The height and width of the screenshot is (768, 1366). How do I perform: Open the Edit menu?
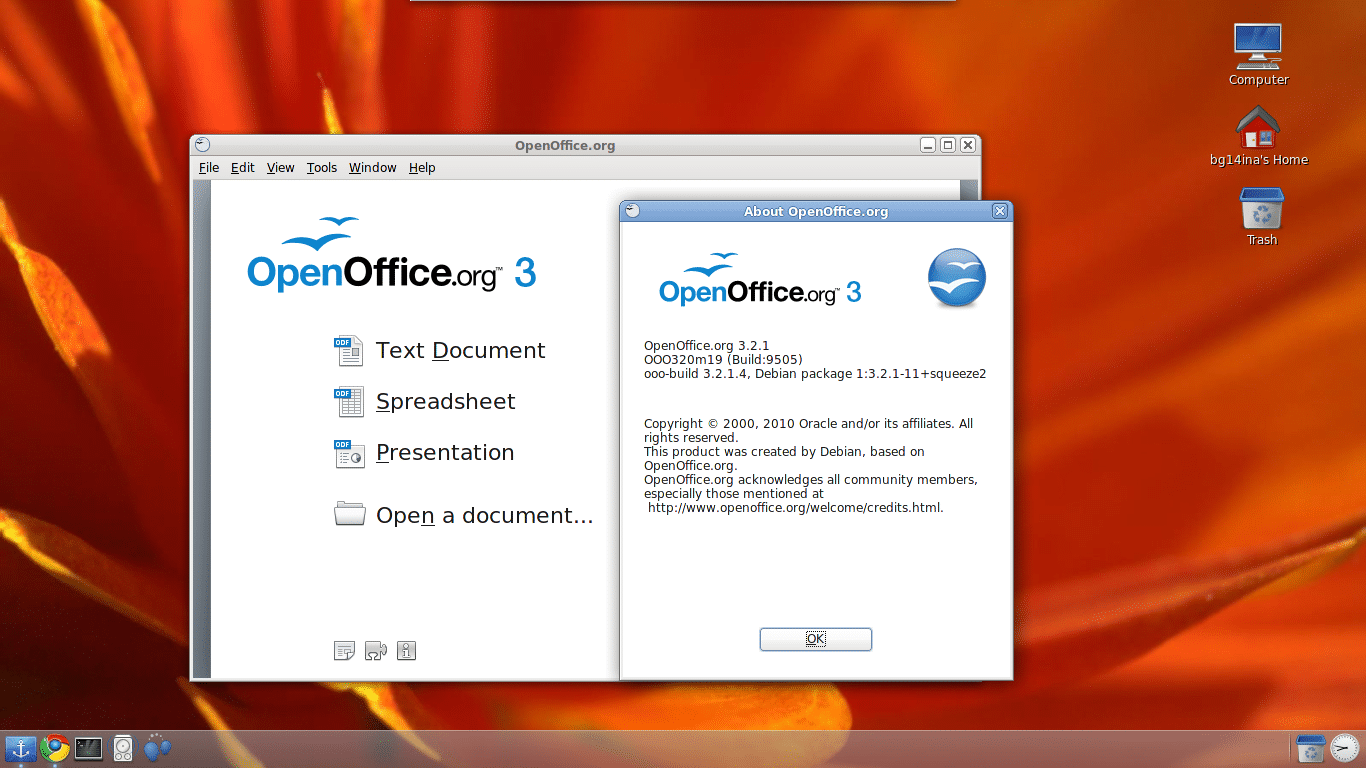click(x=243, y=168)
